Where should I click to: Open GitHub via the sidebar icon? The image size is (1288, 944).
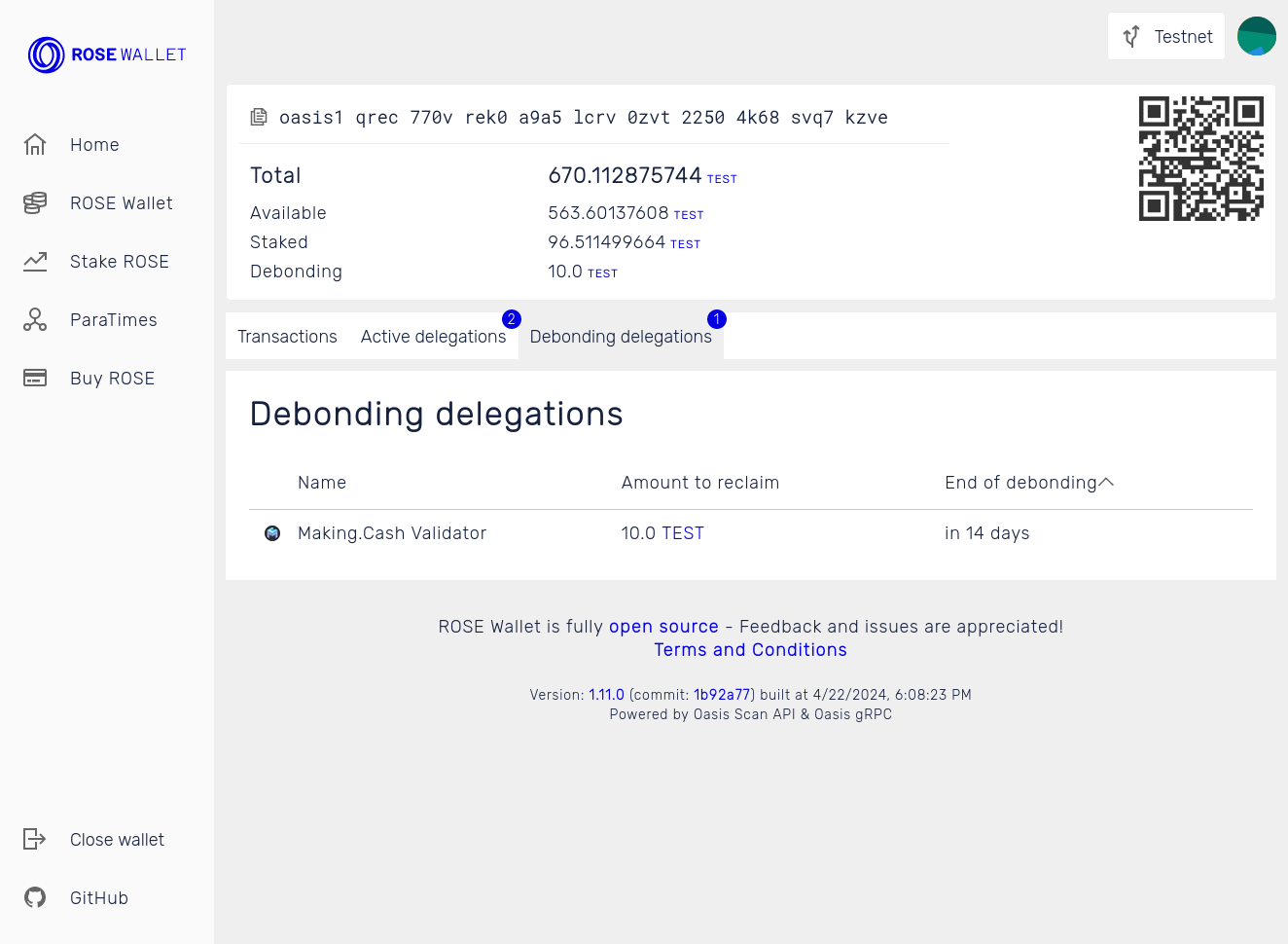tap(35, 897)
